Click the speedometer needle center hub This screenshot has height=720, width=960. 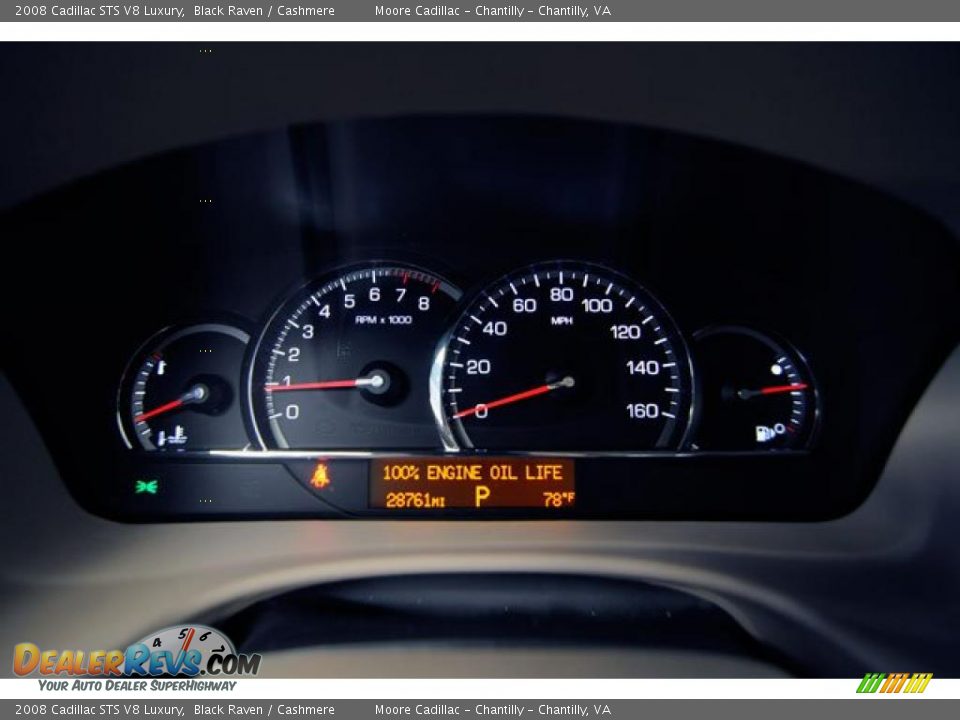point(567,382)
